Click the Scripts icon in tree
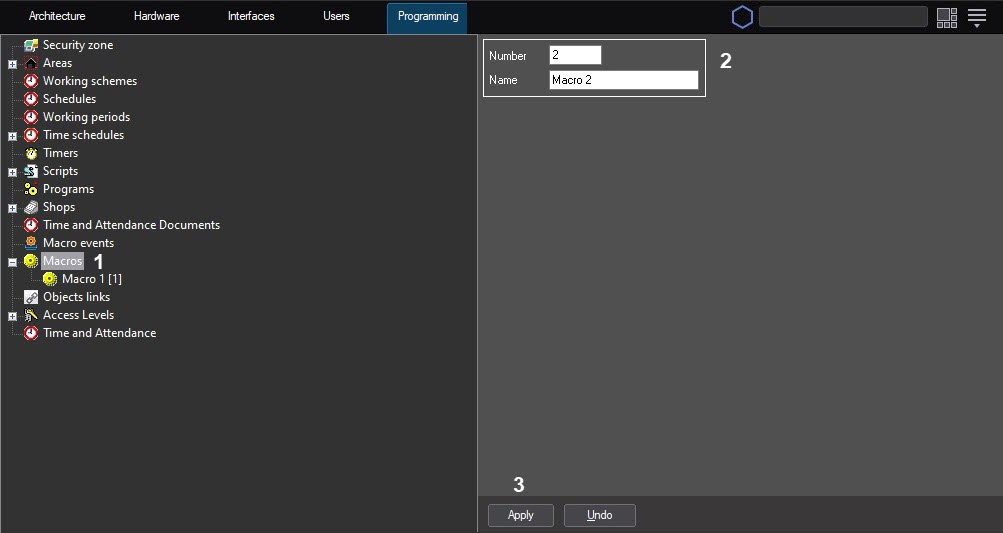Screen dimensions: 1003x533 pyautogui.click(x=31, y=171)
